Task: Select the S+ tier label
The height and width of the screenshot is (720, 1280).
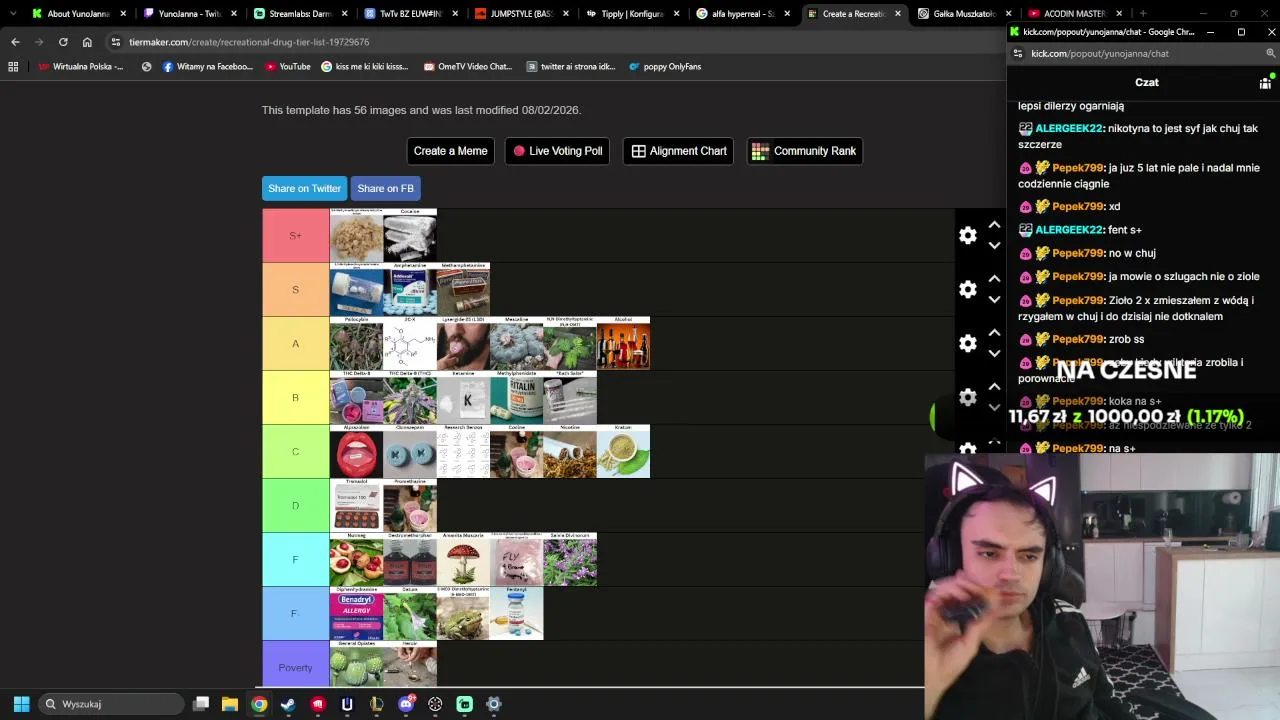Action: coord(295,235)
